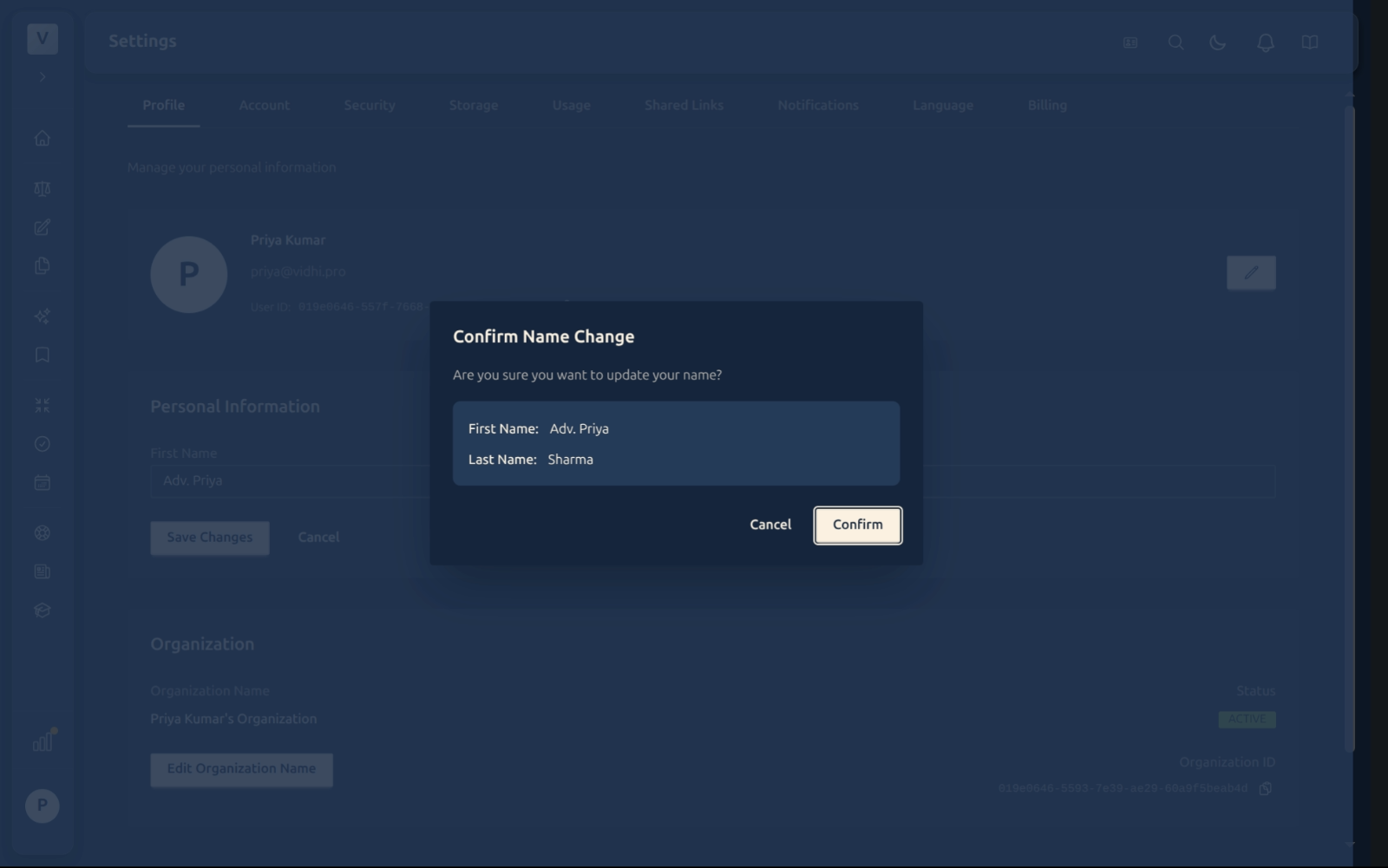The image size is (1388, 868).
Task: Click the V logo in the sidebar
Action: coord(43,39)
